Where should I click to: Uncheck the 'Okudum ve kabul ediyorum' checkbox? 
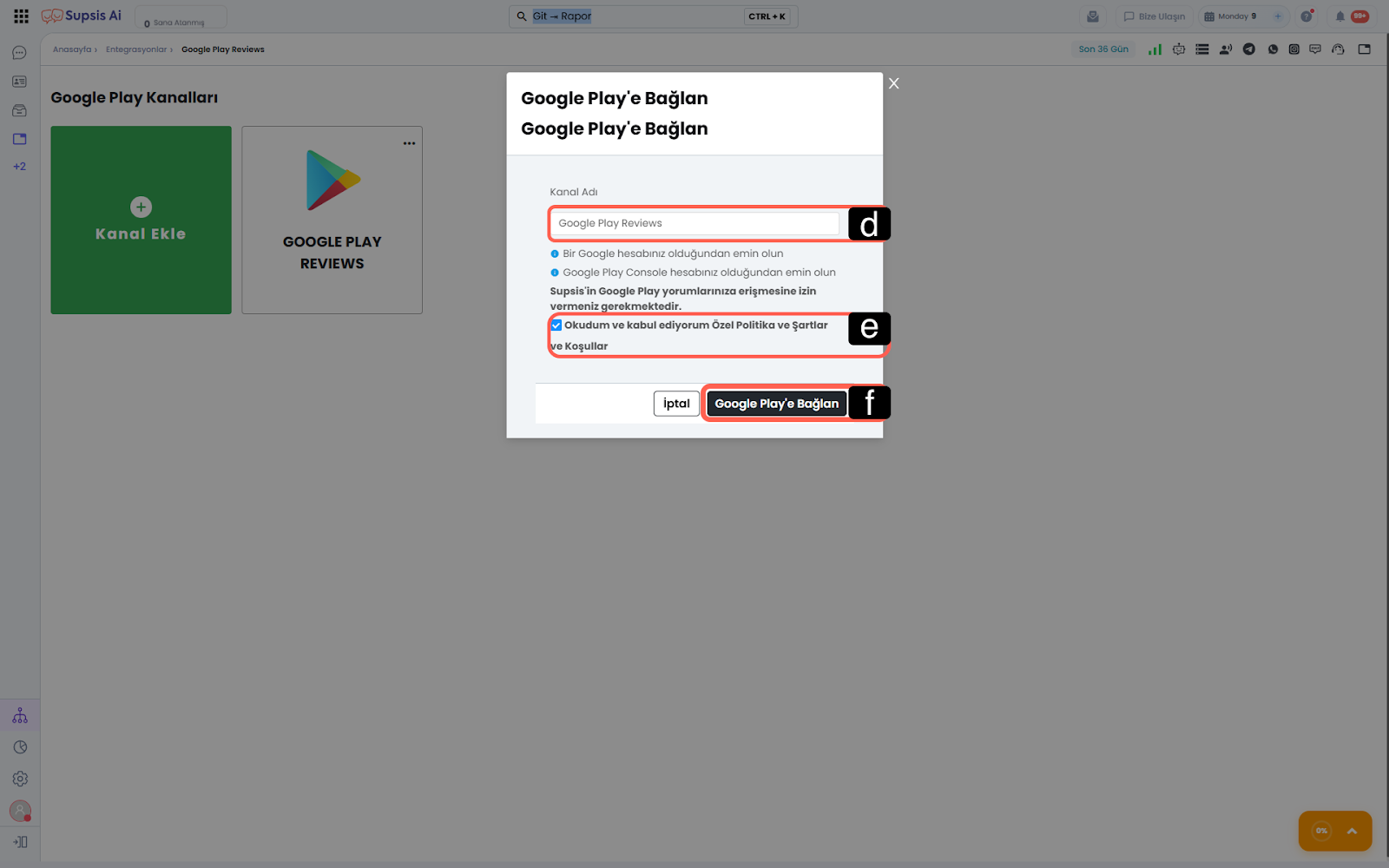pyautogui.click(x=556, y=325)
